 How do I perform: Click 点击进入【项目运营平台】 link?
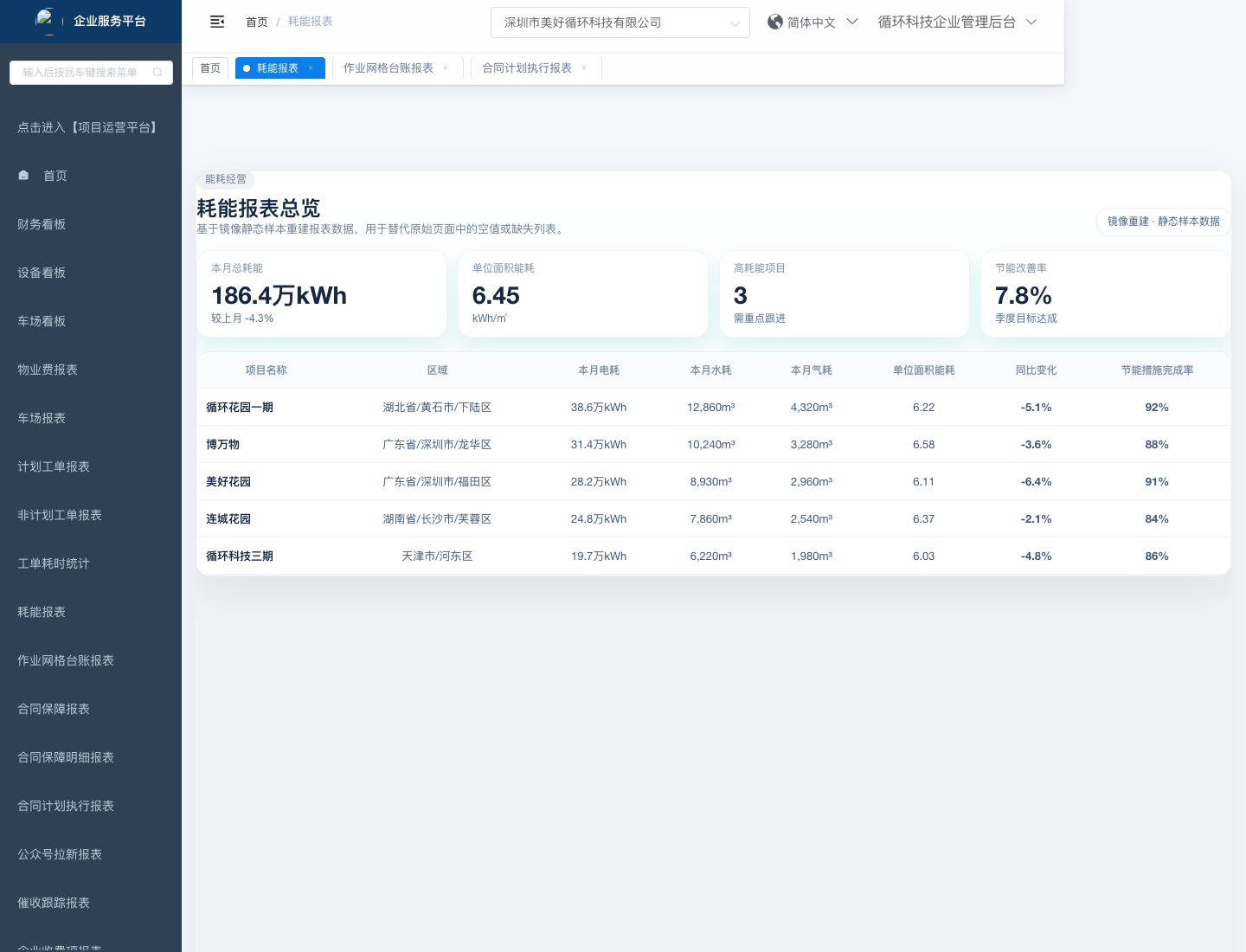click(89, 127)
